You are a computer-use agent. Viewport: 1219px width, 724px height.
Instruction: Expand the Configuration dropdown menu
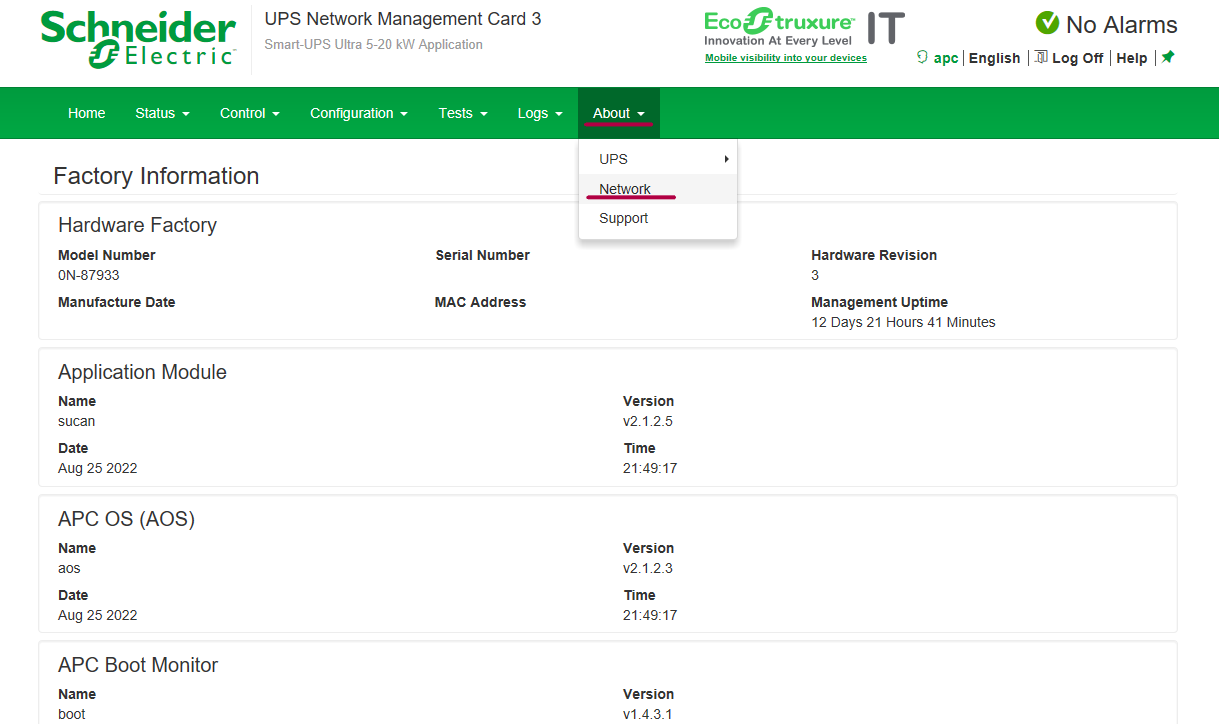pos(359,113)
